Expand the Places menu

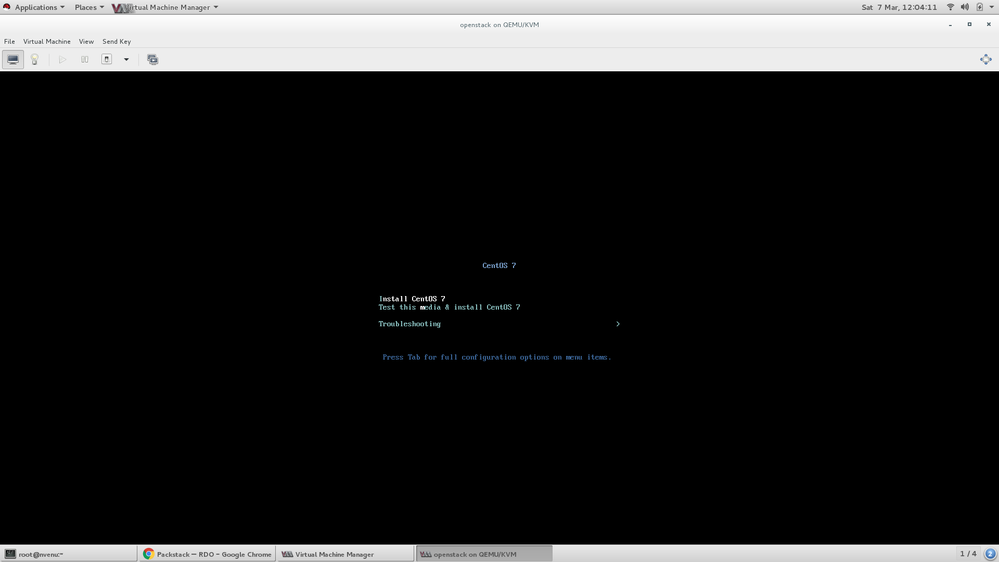(x=87, y=7)
